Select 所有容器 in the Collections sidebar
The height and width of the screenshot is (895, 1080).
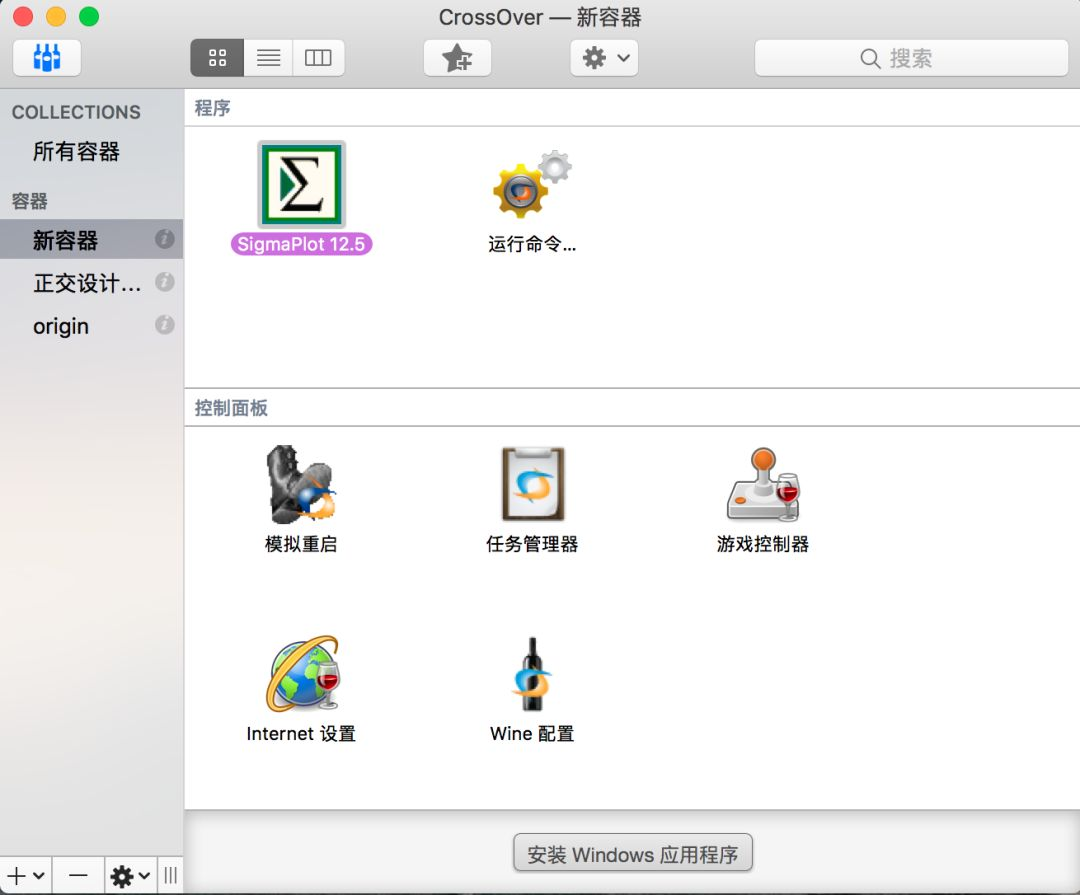(76, 152)
